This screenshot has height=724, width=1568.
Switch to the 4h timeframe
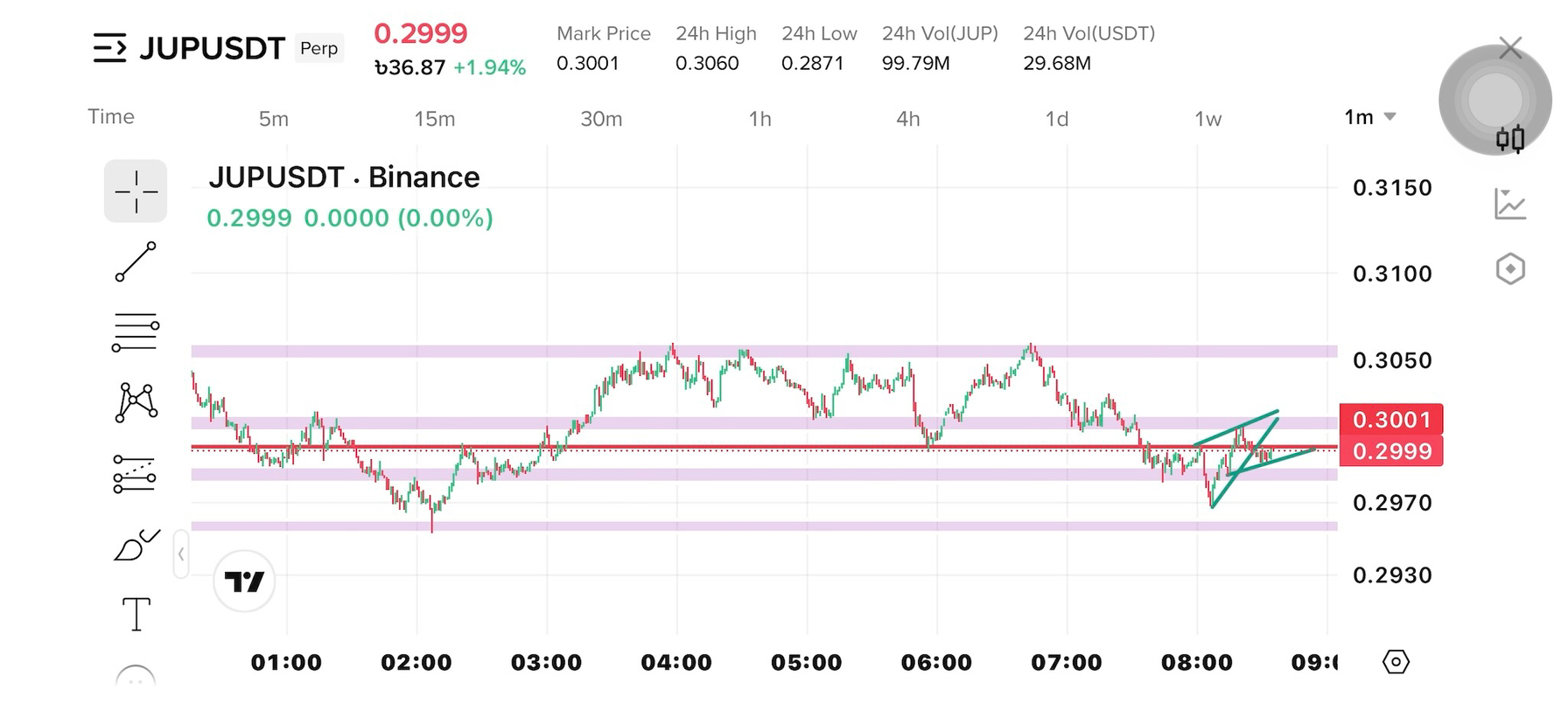point(908,119)
